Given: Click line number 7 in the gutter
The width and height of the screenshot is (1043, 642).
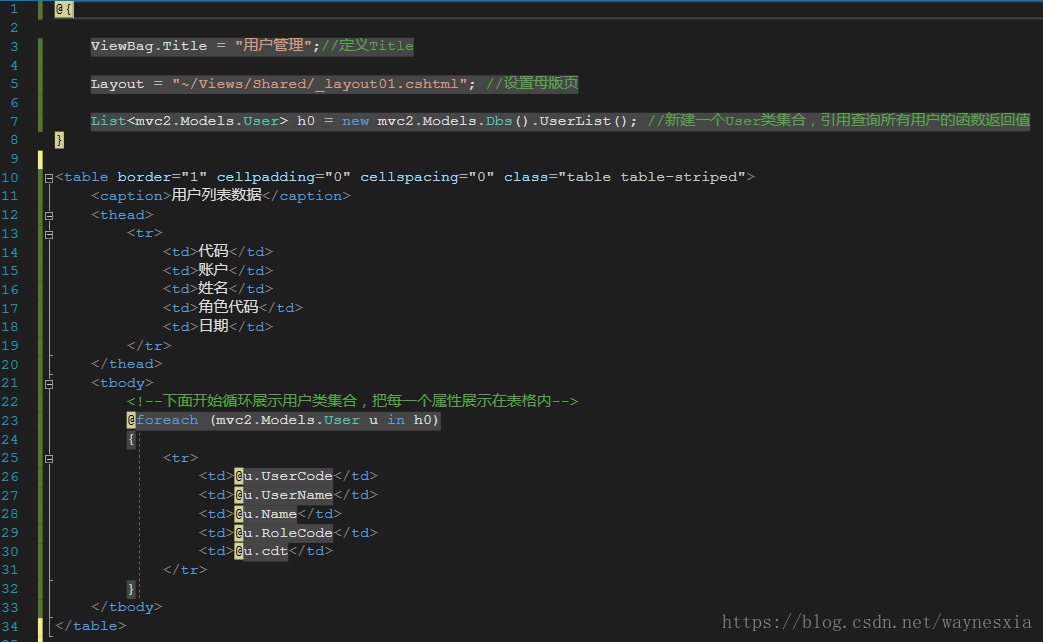Looking at the screenshot, I should point(14,122).
